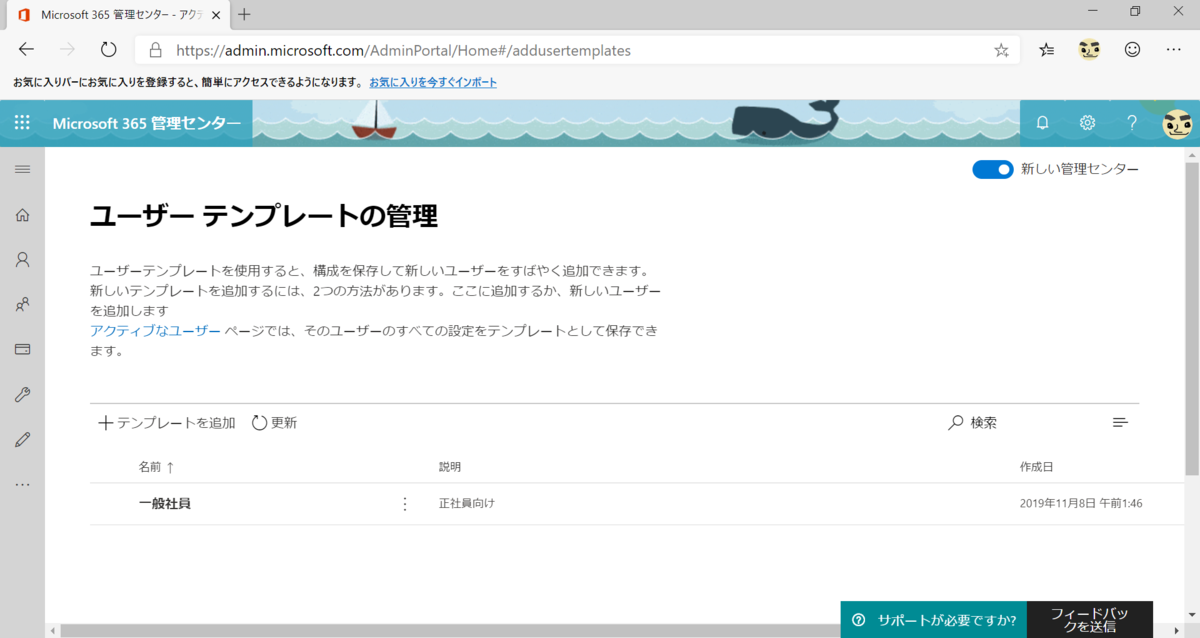
Task: Open account avatar in admin header
Action: (x=1177, y=124)
